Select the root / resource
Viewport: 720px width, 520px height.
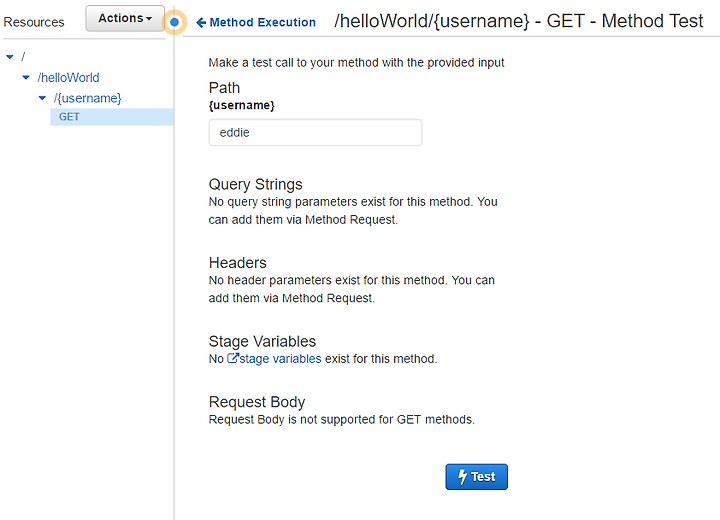(23, 57)
